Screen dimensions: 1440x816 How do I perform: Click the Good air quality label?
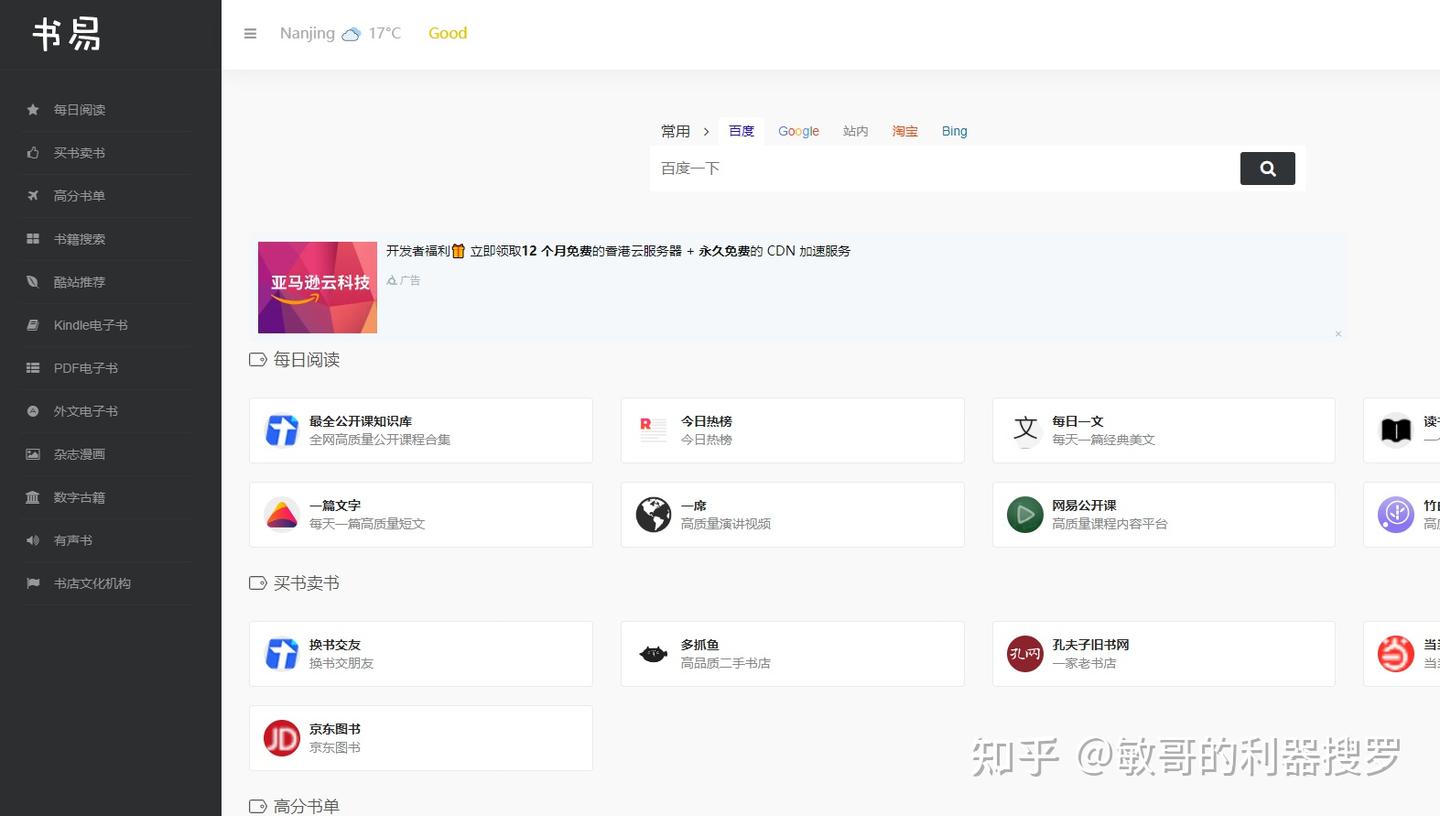447,33
